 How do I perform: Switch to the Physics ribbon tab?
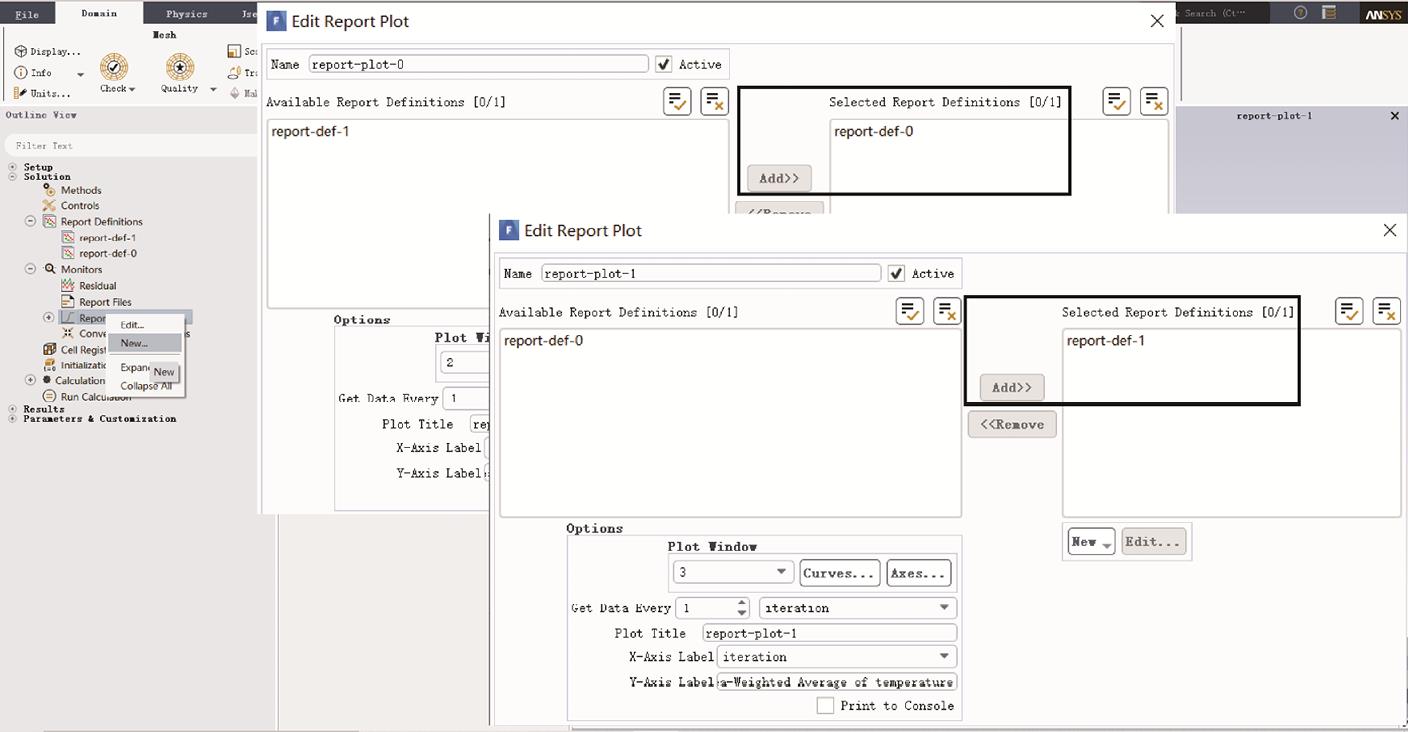(x=187, y=14)
